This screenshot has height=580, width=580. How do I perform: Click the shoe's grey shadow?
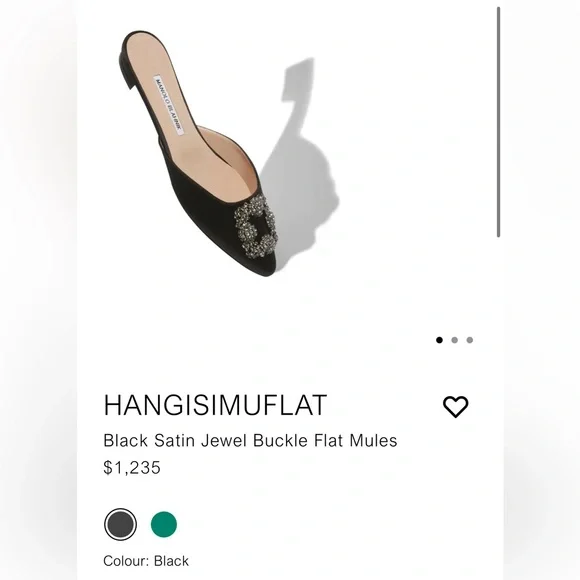(300, 163)
